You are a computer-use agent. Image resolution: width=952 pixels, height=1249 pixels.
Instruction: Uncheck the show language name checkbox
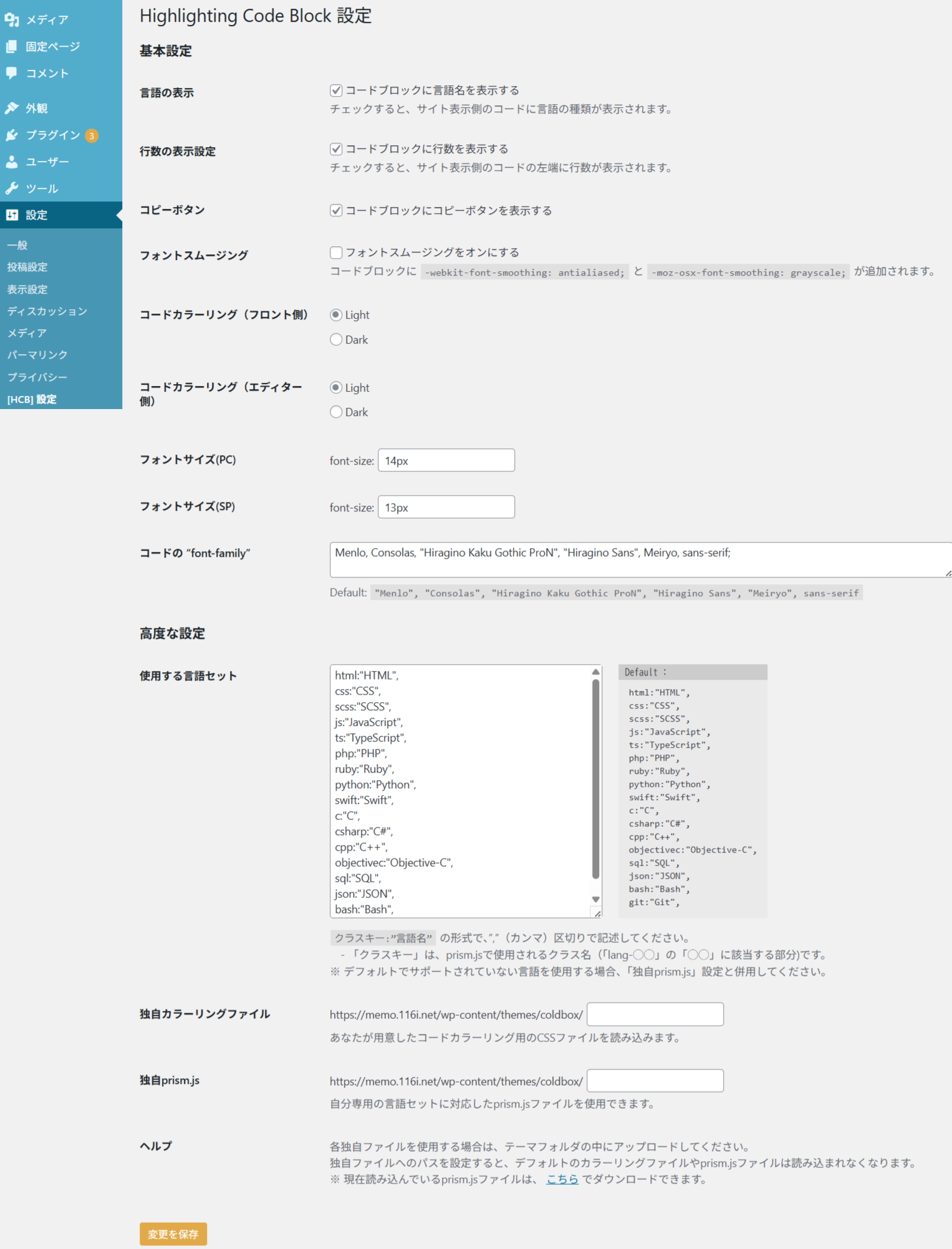point(336,90)
